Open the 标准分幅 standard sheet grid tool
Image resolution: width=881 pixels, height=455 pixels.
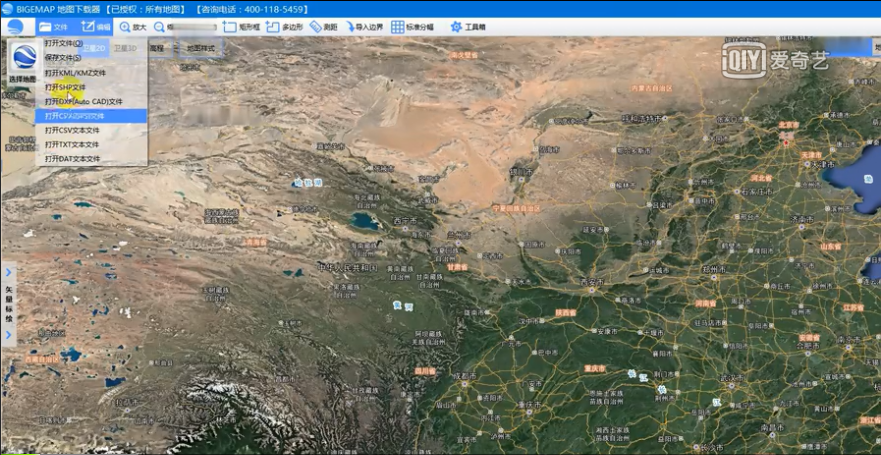(x=412, y=27)
